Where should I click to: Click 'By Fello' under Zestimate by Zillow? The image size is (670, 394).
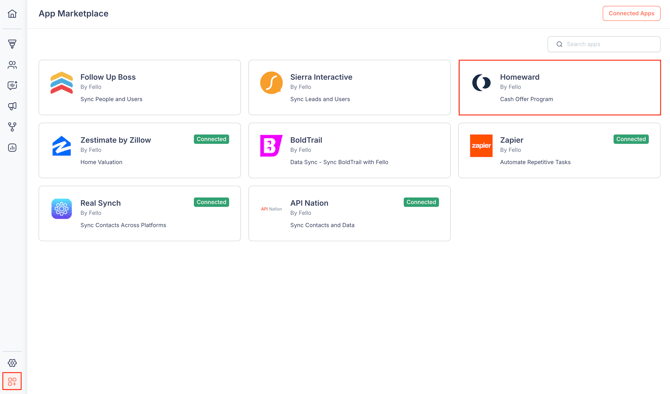click(x=91, y=150)
